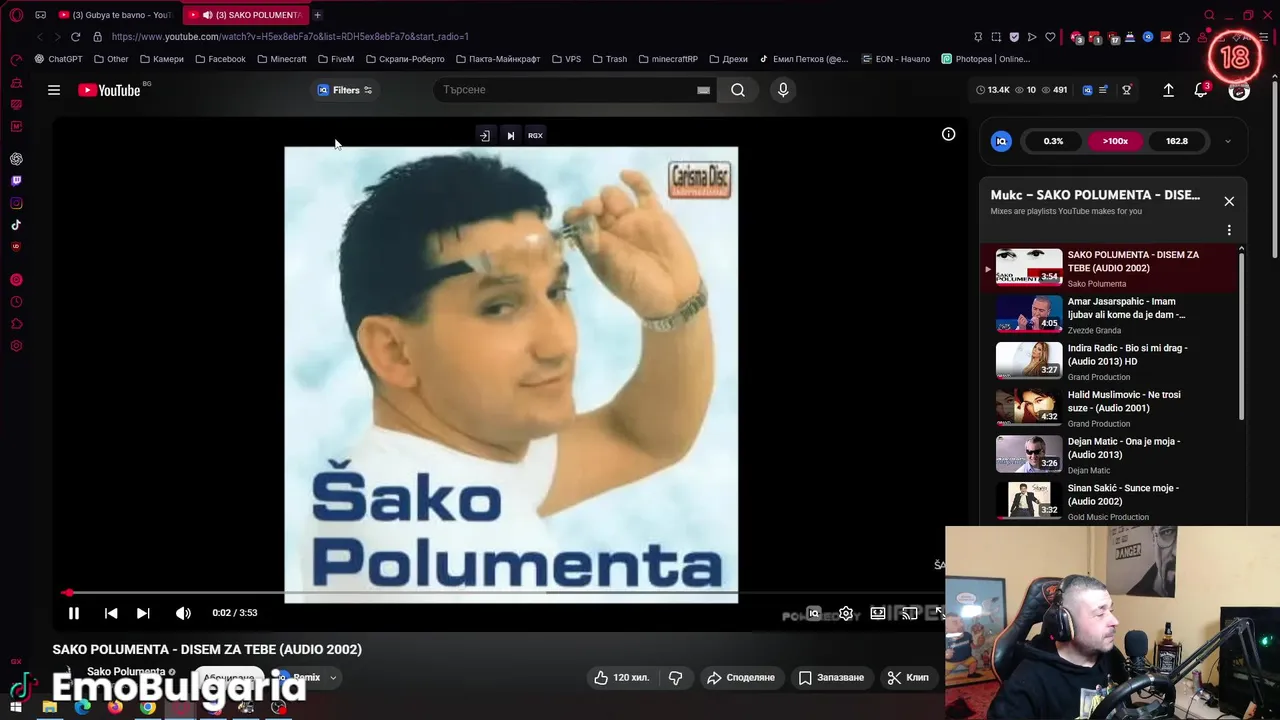Viewport: 1280px width, 720px height.
Task: Focus the YouTube search field
Action: [567, 90]
